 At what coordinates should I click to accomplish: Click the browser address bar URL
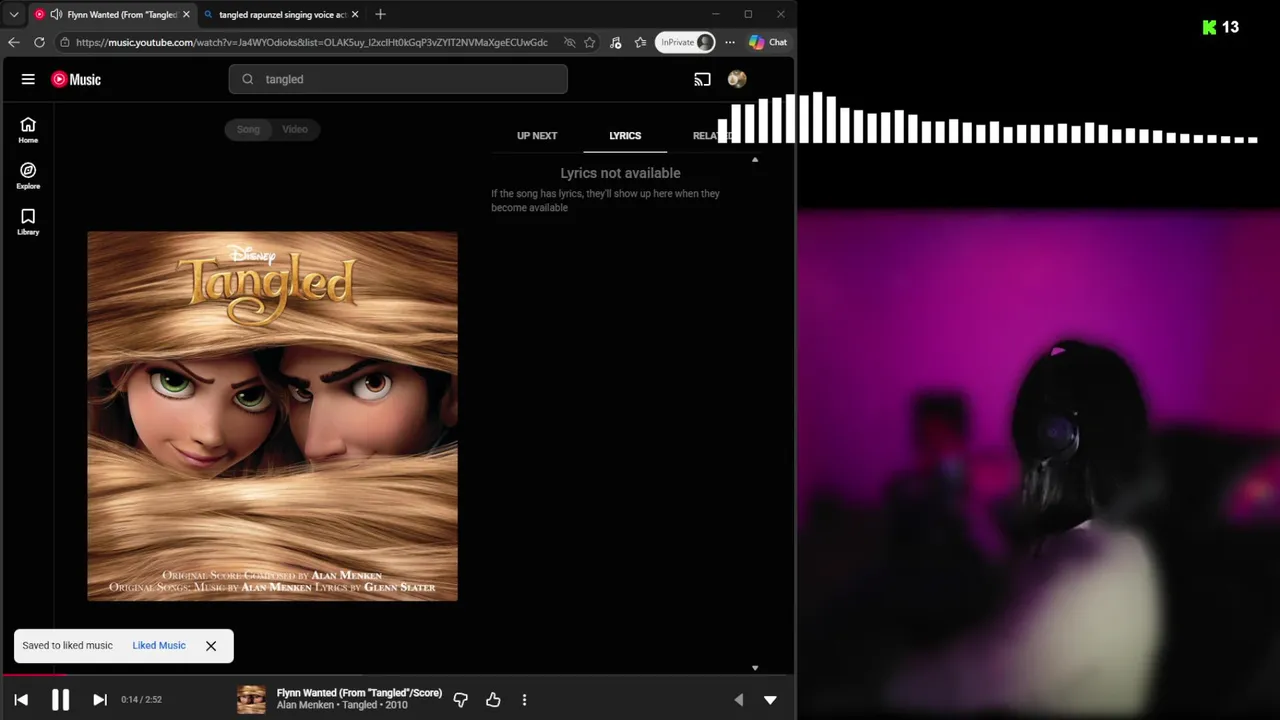point(312,42)
